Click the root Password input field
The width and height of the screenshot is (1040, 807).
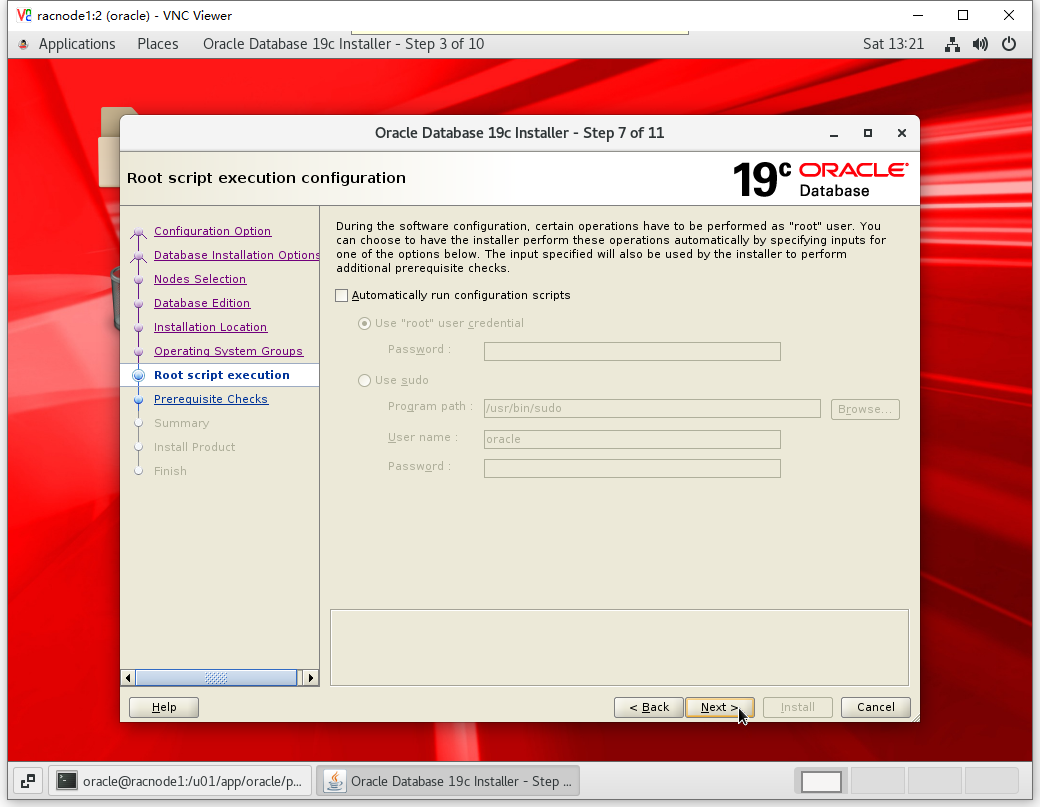632,351
